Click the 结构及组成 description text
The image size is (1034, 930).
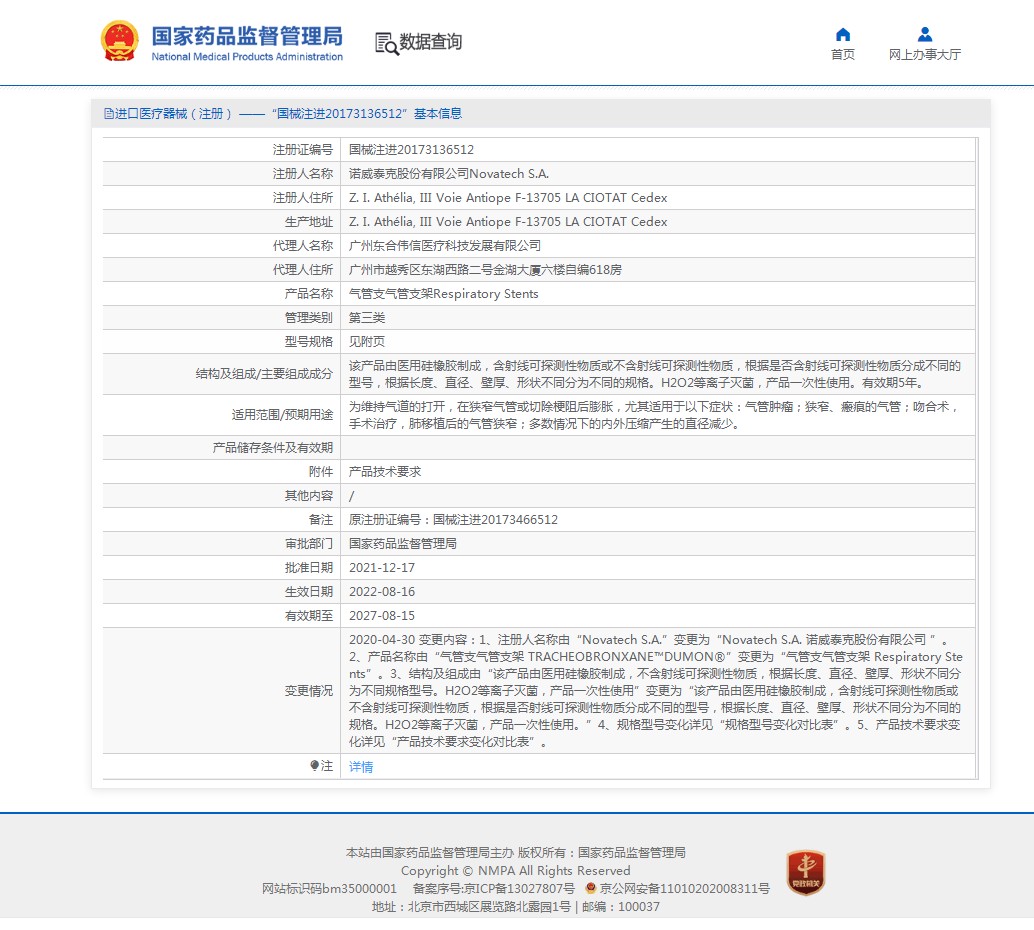[655, 374]
